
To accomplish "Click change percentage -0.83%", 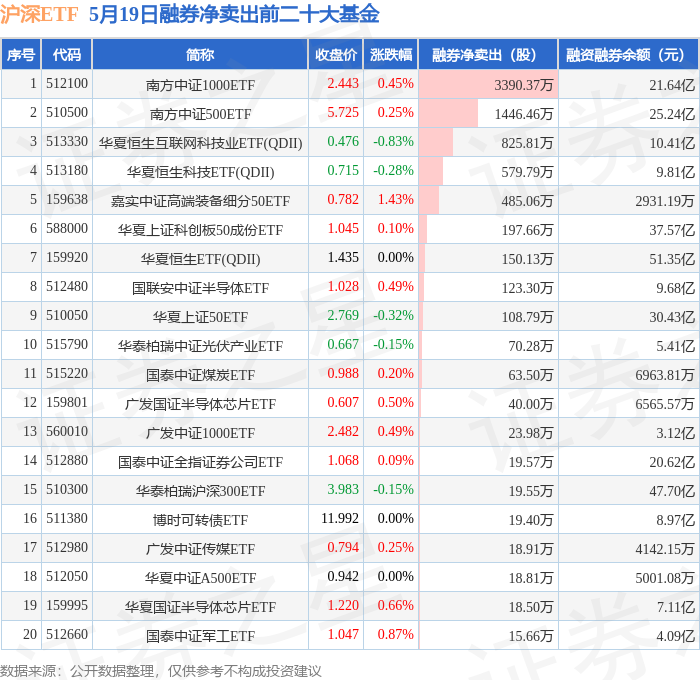I will (x=393, y=142).
